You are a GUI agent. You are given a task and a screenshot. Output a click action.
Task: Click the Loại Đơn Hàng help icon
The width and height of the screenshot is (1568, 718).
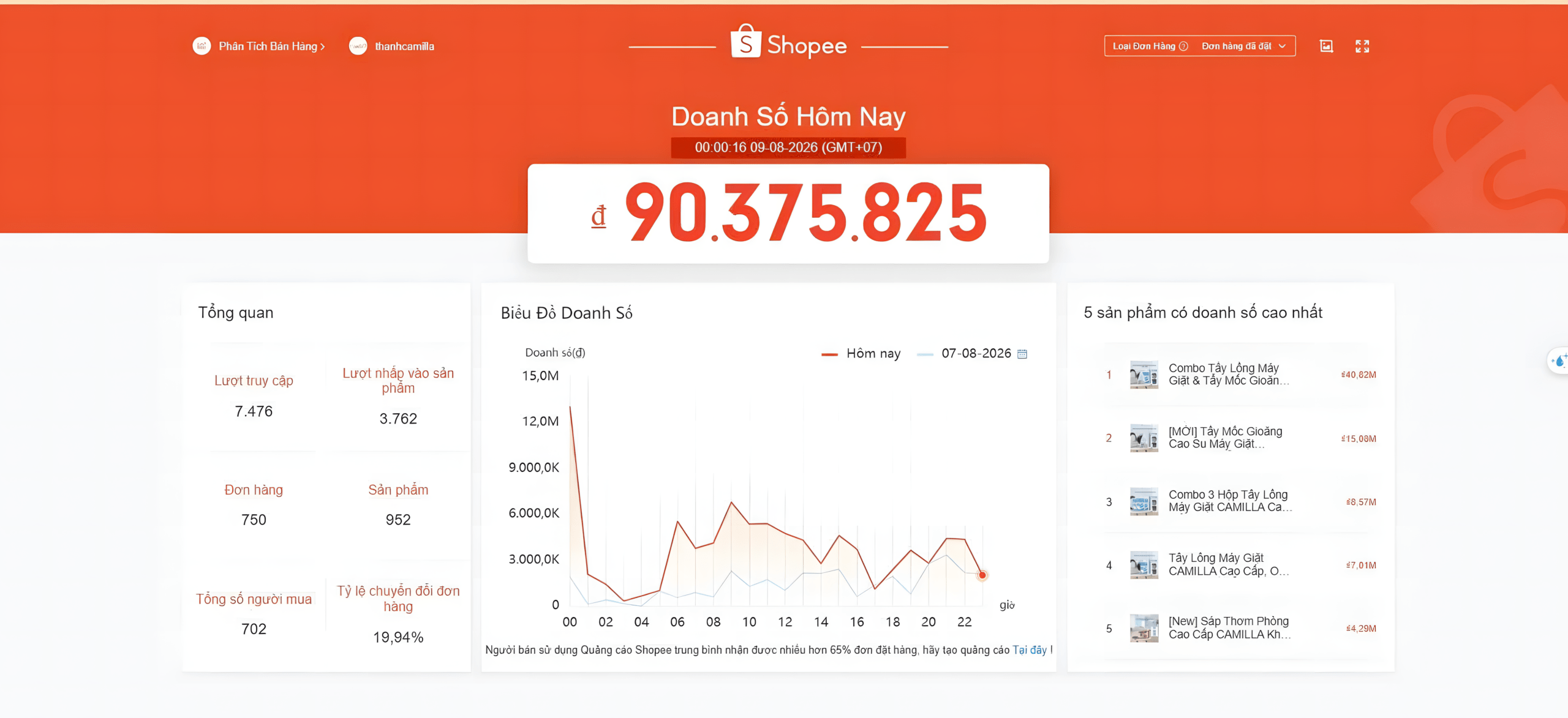1183,46
